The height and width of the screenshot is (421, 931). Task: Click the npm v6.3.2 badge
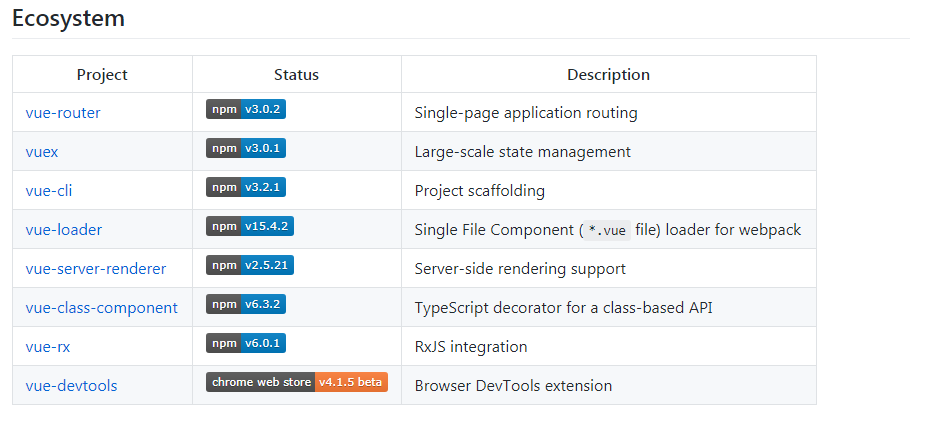(x=246, y=304)
